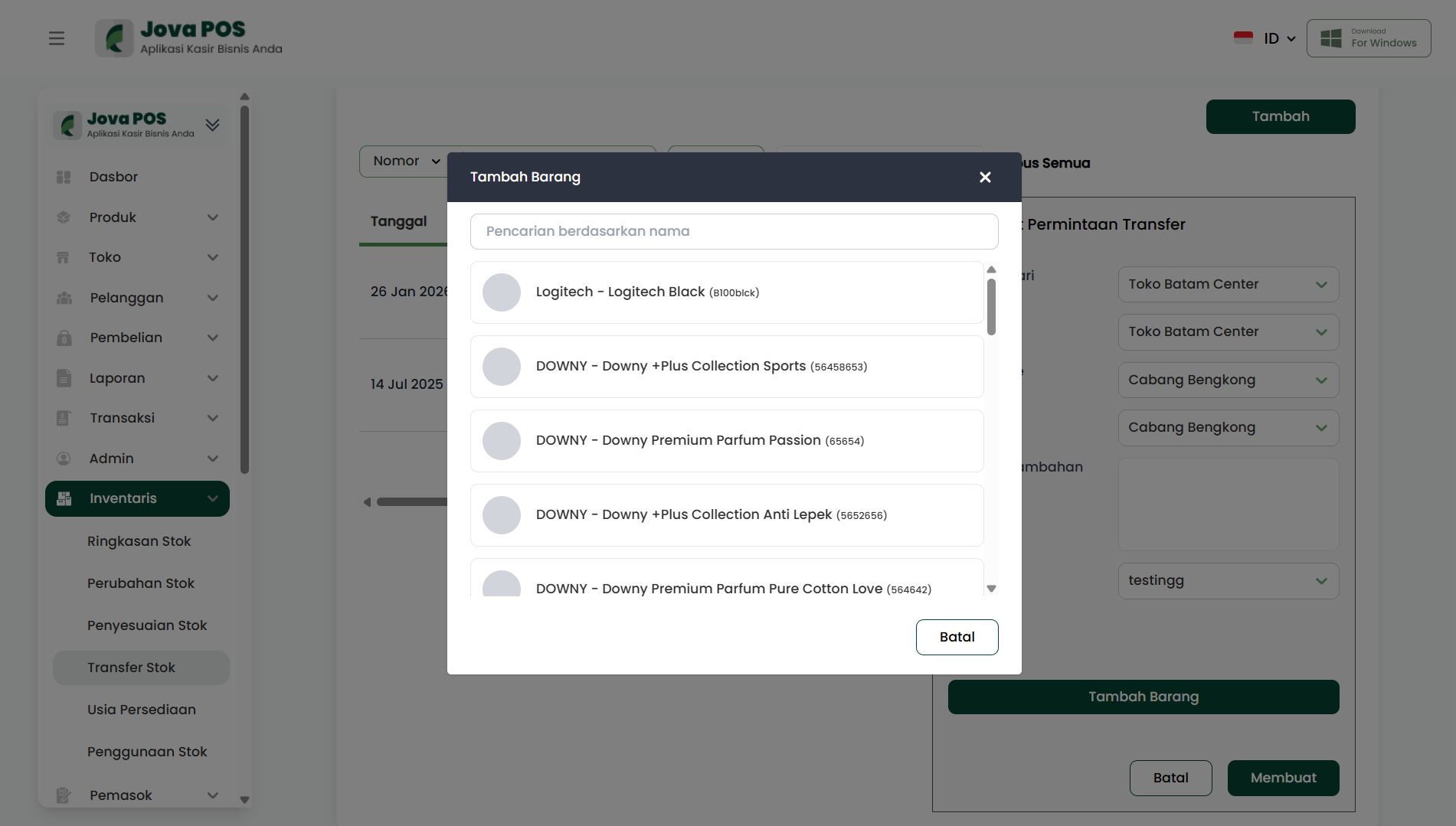Click Download For Windows button
1456x826 pixels.
click(1368, 38)
